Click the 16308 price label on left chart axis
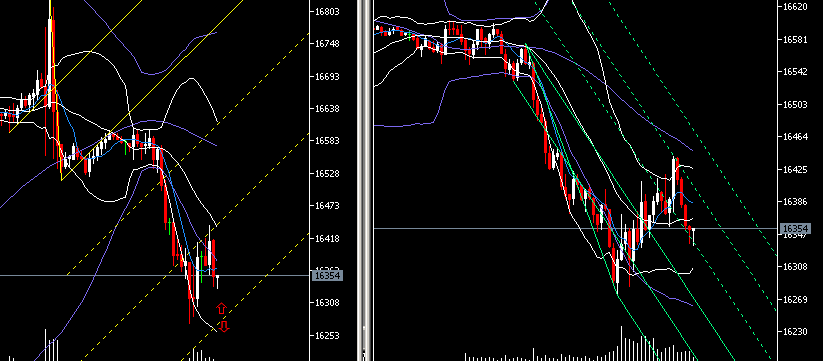The image size is (823, 361). [x=327, y=303]
